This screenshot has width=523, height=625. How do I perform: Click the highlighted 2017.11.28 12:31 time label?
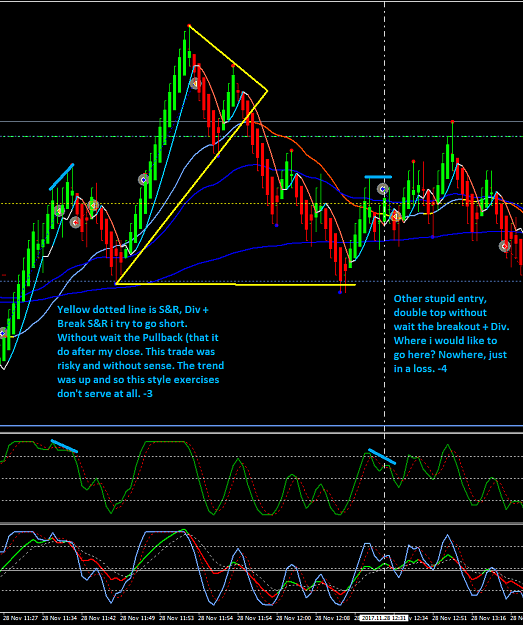pos(383,618)
